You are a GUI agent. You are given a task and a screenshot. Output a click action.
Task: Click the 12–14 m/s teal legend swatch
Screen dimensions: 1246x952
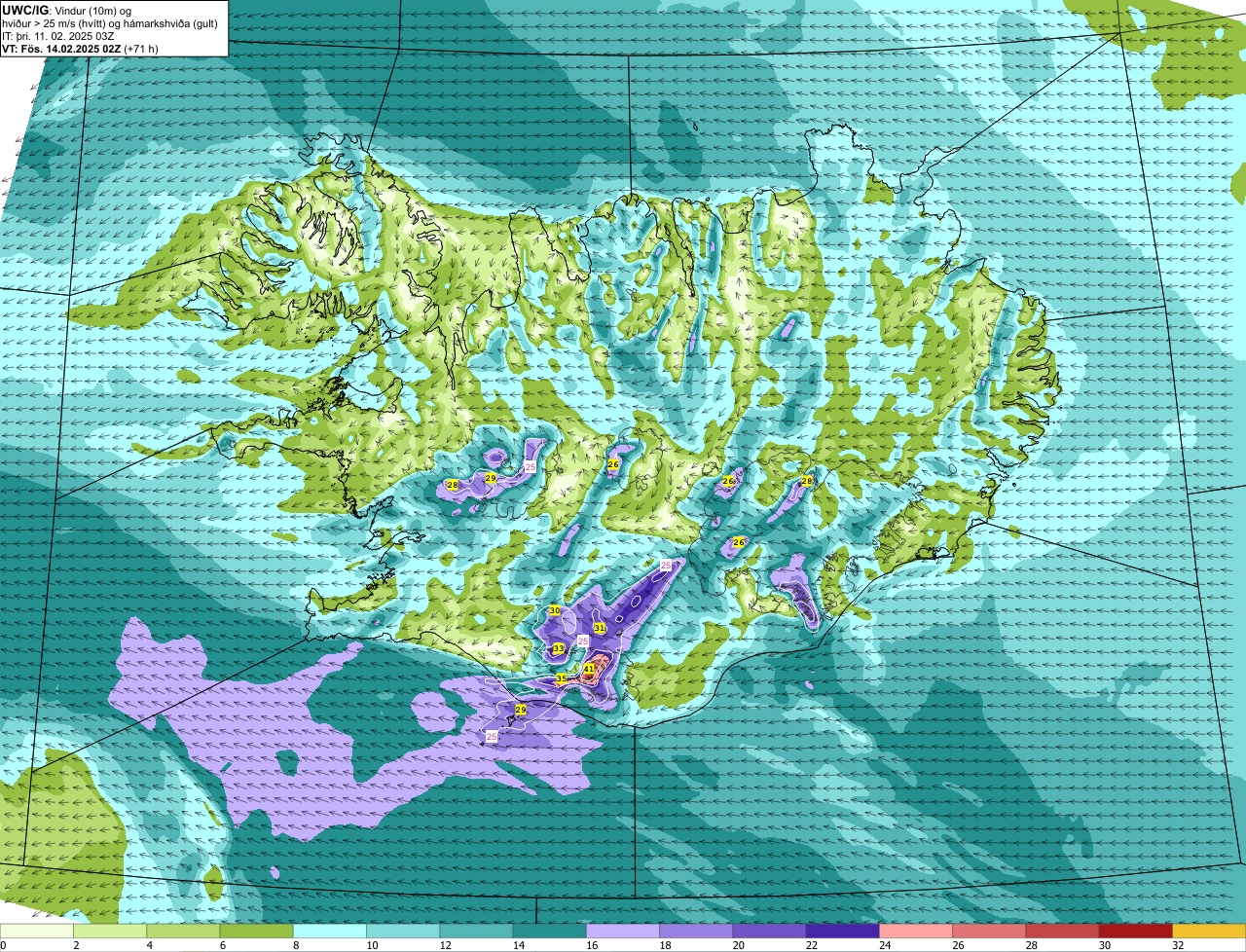tap(476, 932)
